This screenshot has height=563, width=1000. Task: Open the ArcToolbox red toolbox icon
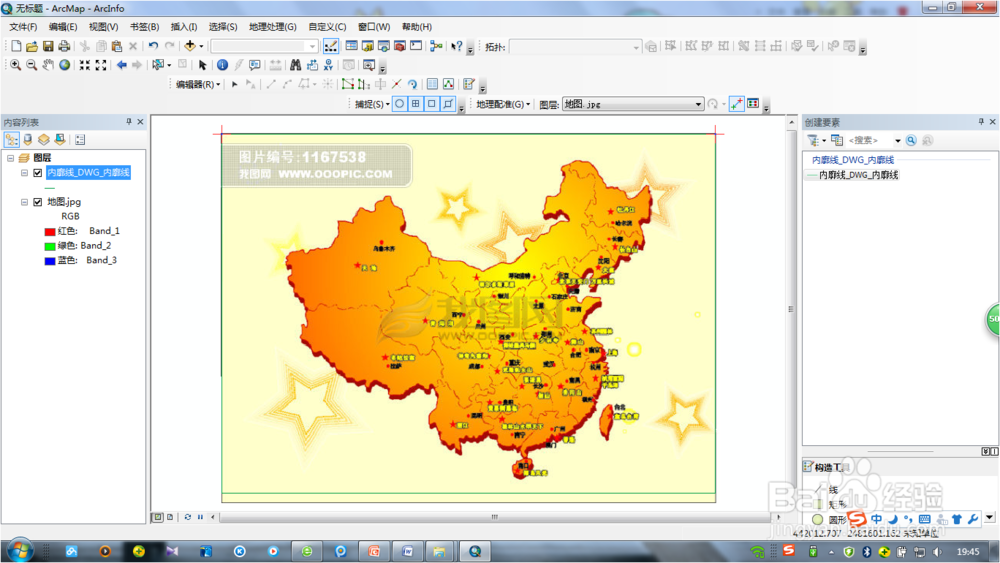400,46
